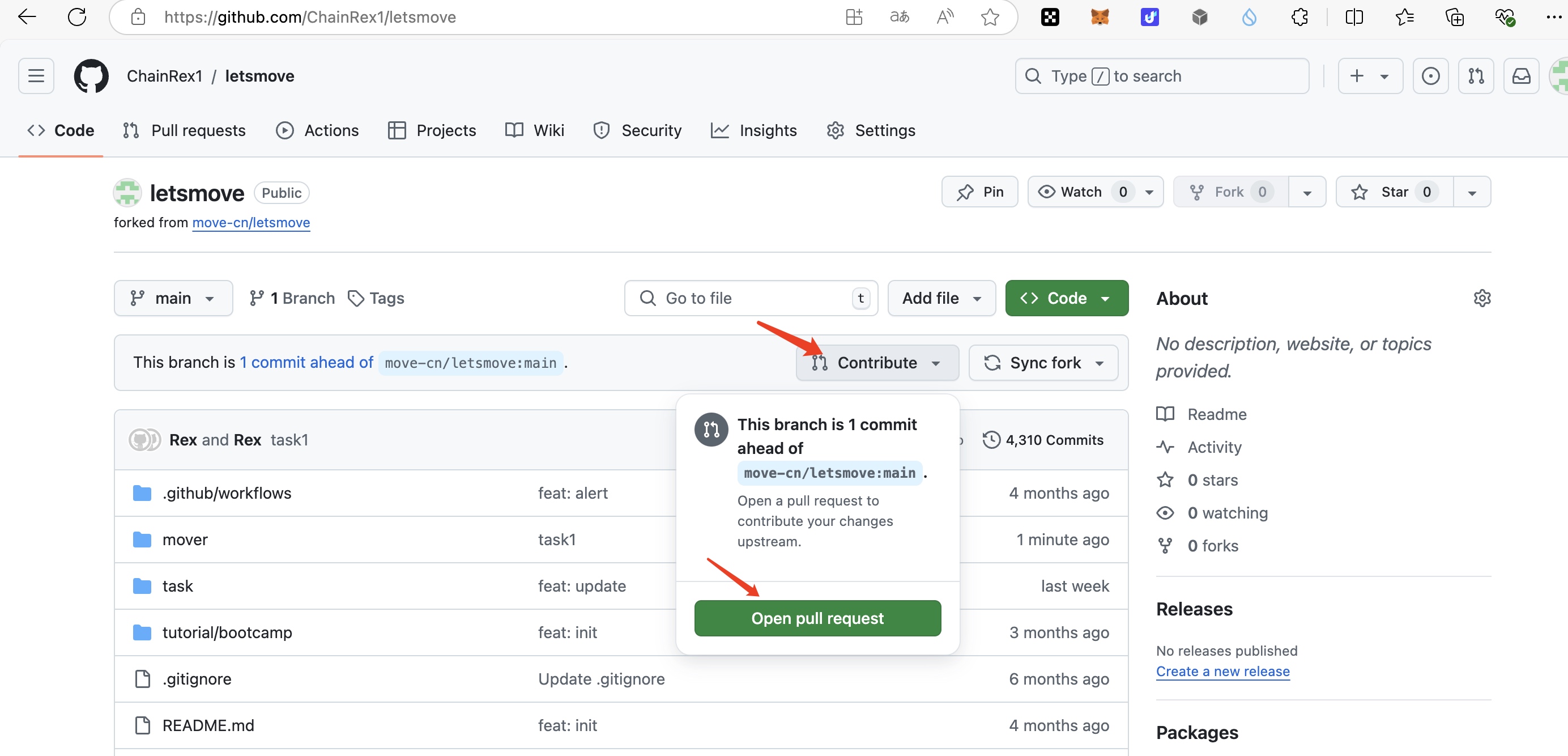Image resolution: width=1568 pixels, height=756 pixels.
Task: Open the mover folder
Action: click(185, 539)
